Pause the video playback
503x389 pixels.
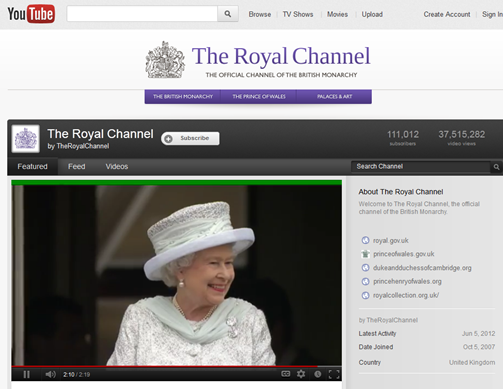[x=26, y=374]
